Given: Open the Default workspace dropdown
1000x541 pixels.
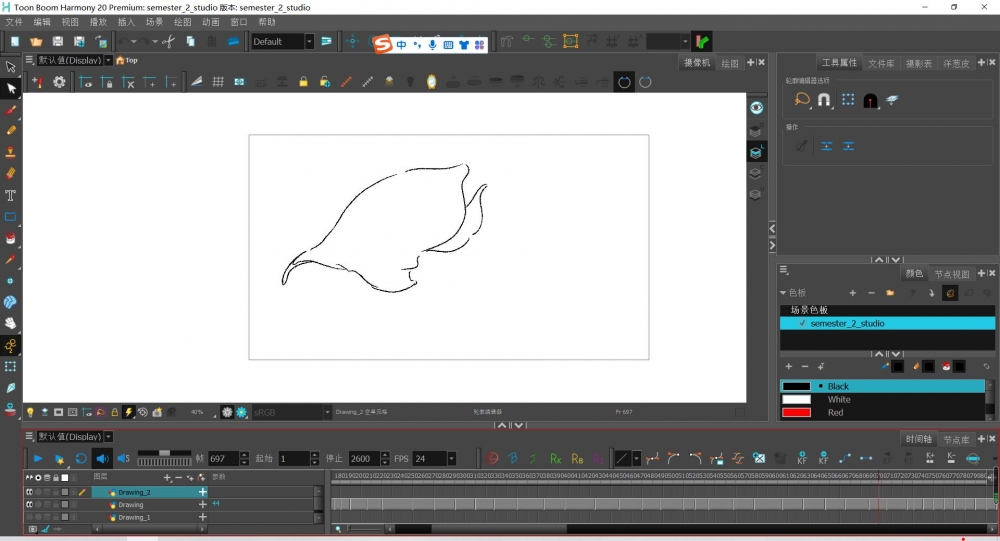Looking at the screenshot, I should (310, 42).
